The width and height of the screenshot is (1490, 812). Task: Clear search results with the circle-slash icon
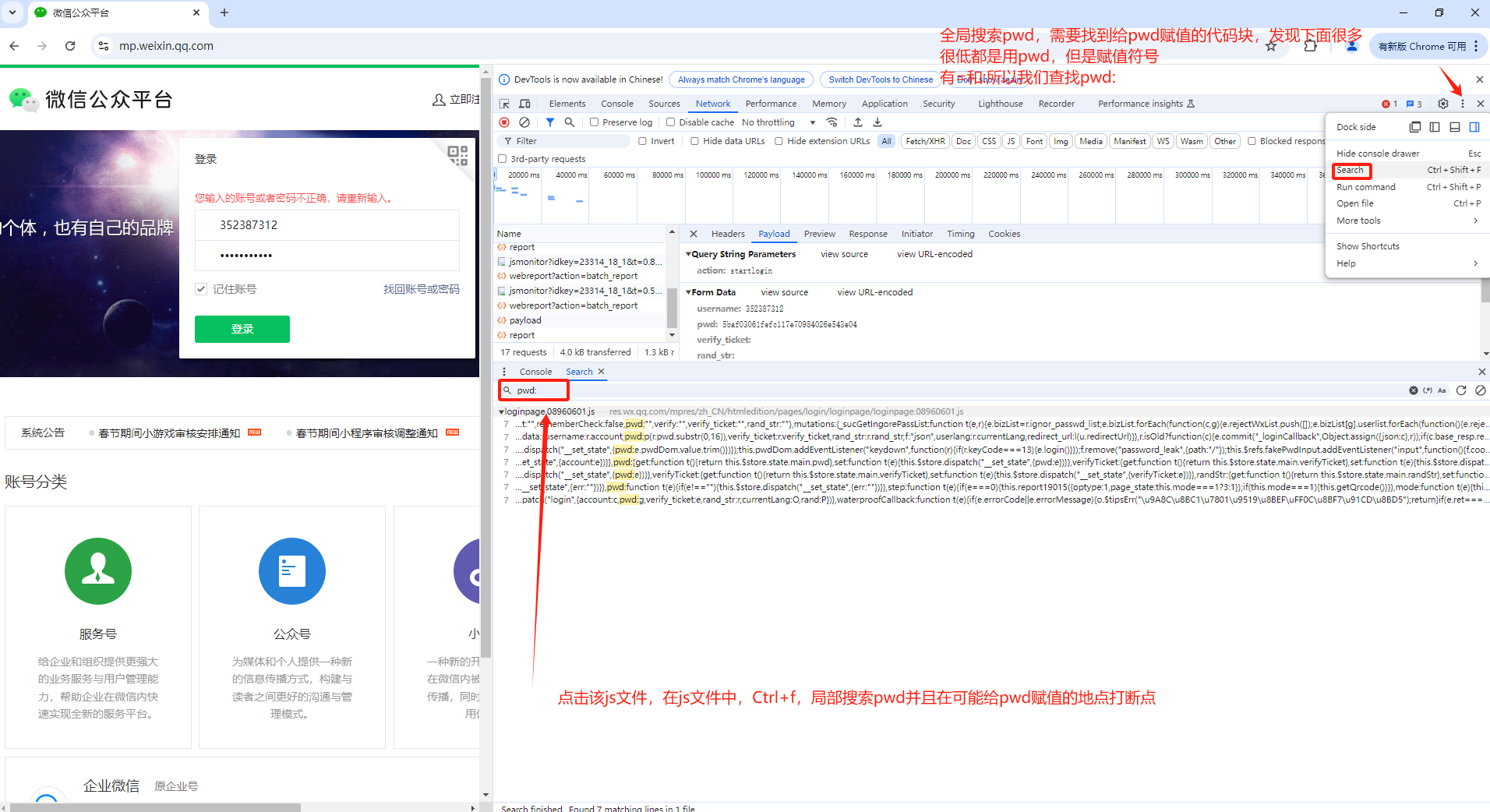point(1481,390)
